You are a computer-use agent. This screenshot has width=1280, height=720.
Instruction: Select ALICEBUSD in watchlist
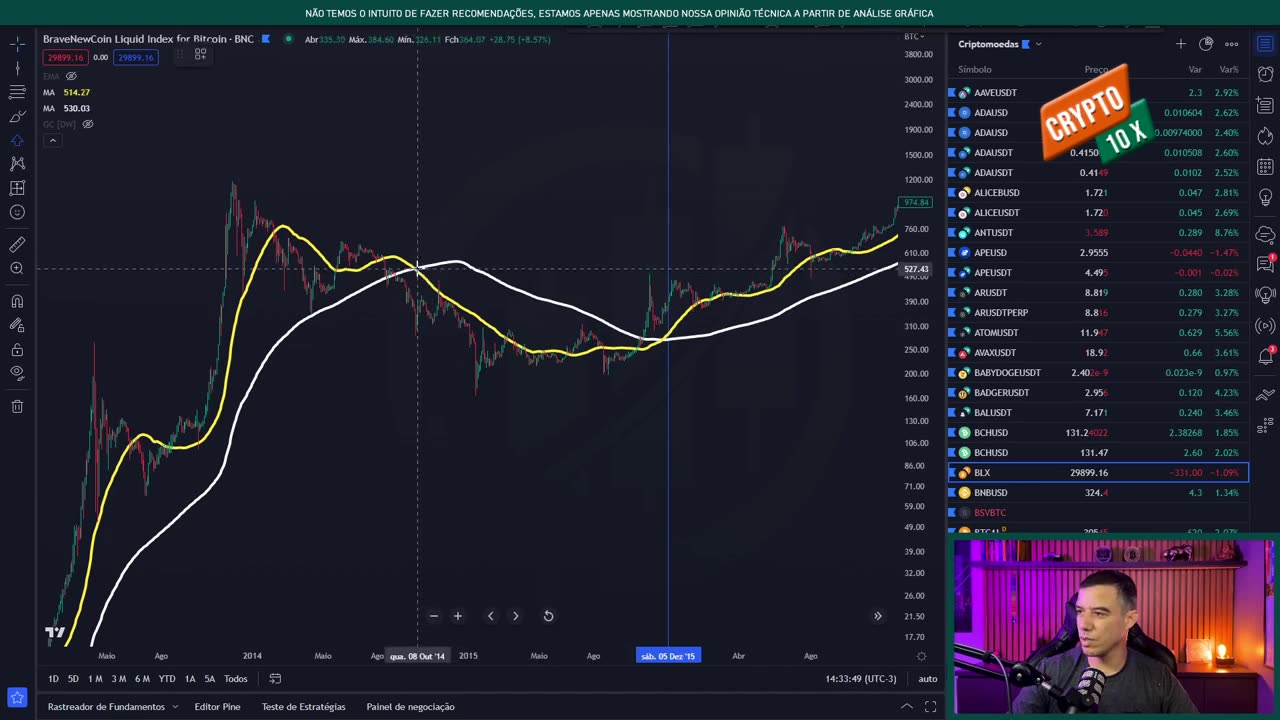[1098, 193]
